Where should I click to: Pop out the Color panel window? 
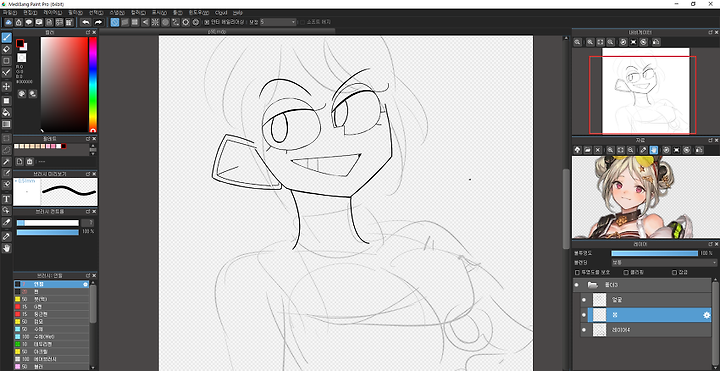pyautogui.click(x=88, y=32)
